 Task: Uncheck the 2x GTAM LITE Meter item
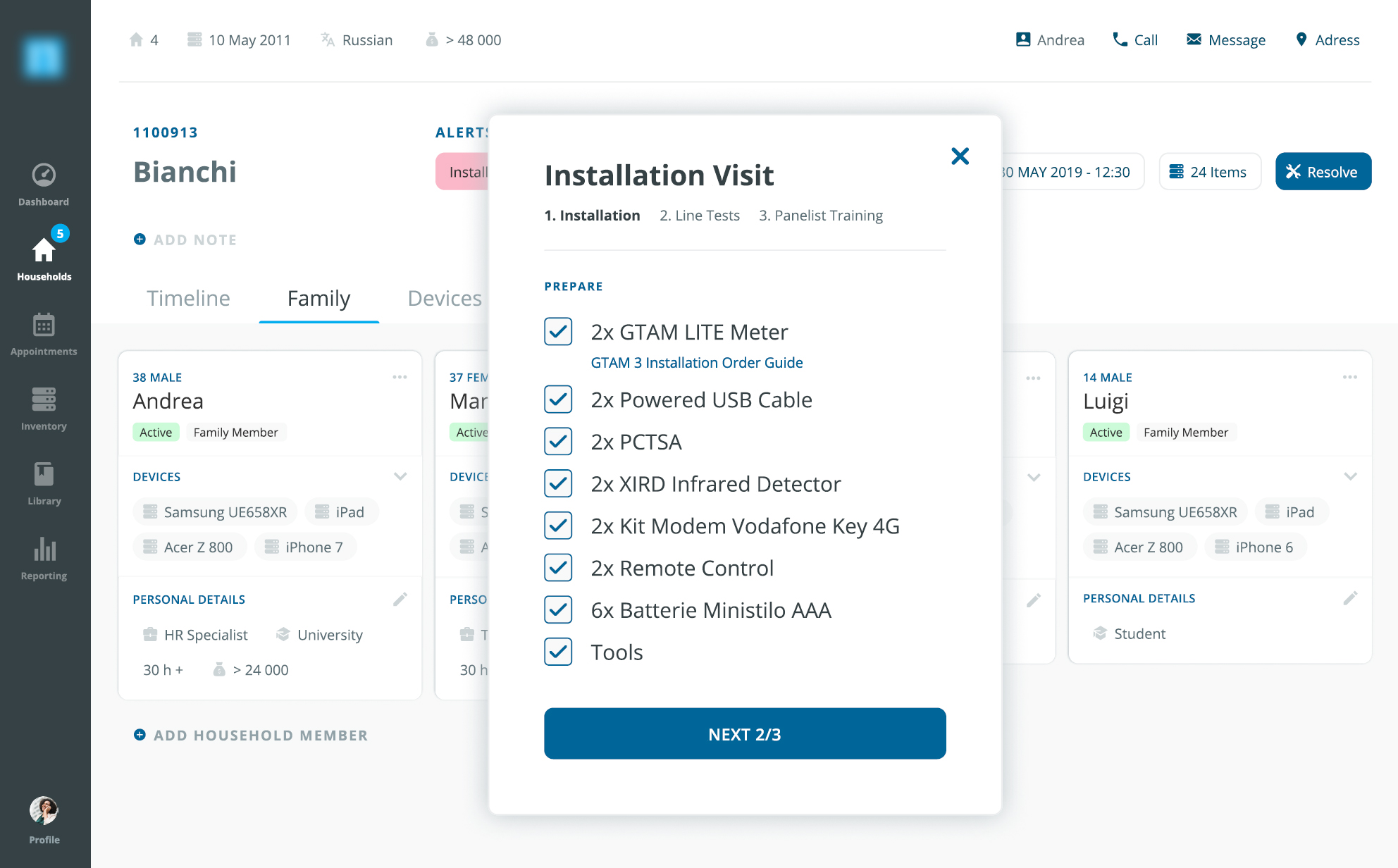pos(557,332)
